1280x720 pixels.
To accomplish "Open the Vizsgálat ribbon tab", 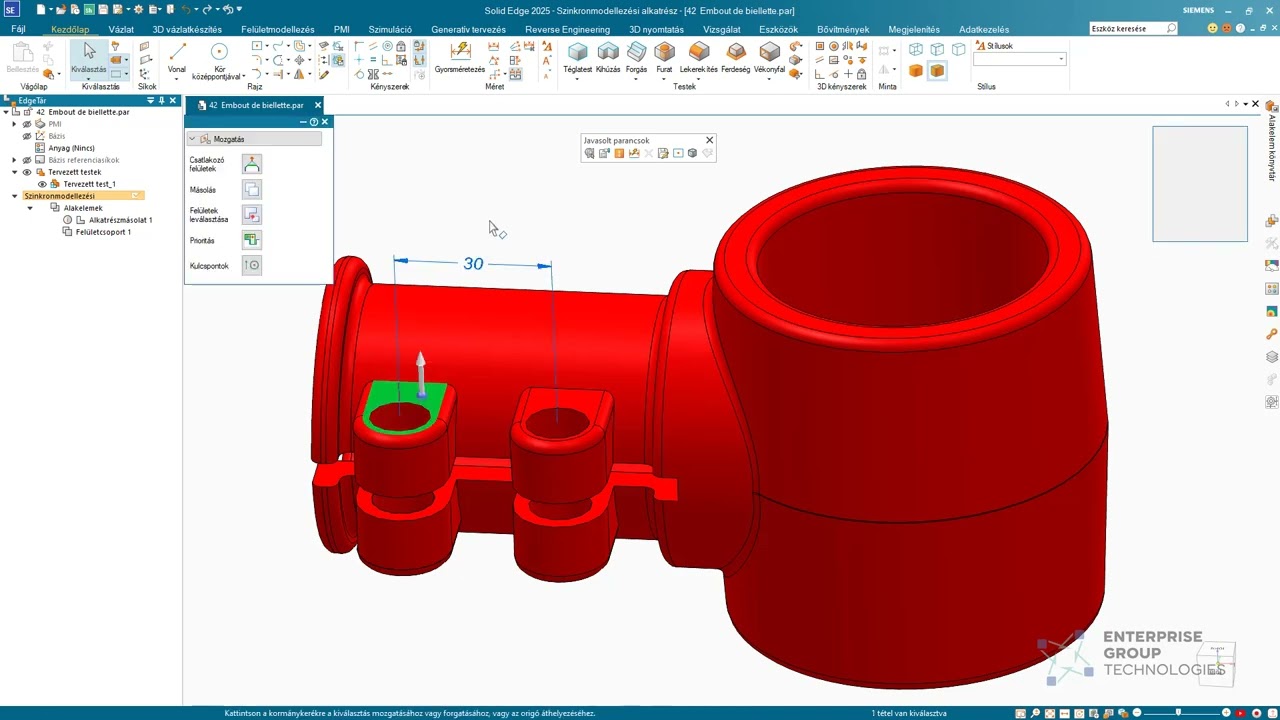I will pyautogui.click(x=722, y=29).
